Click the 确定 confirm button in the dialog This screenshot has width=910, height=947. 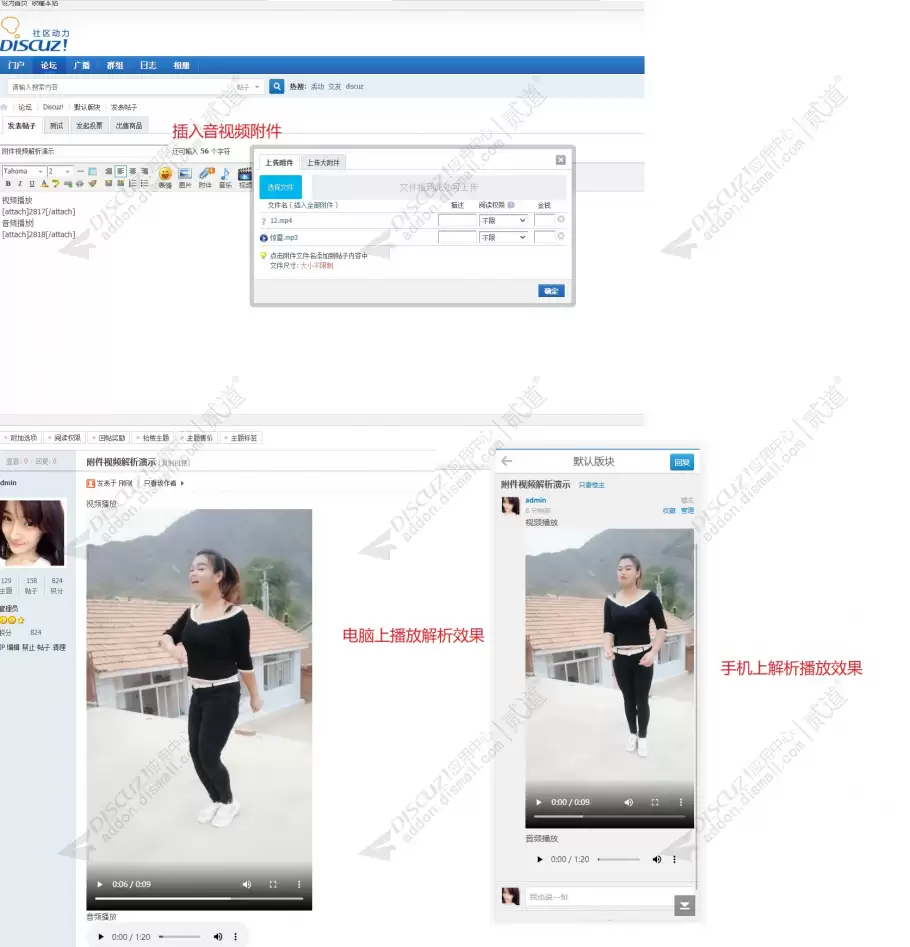tap(551, 290)
